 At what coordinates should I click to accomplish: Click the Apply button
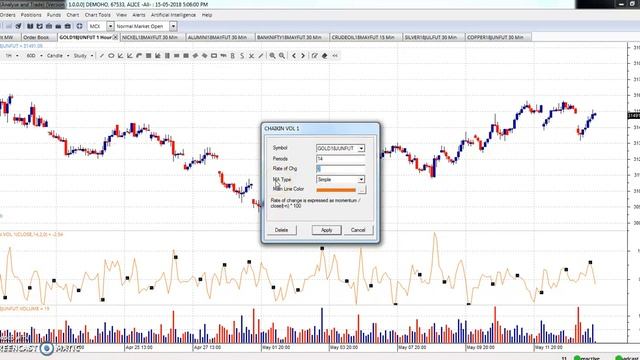[326, 230]
